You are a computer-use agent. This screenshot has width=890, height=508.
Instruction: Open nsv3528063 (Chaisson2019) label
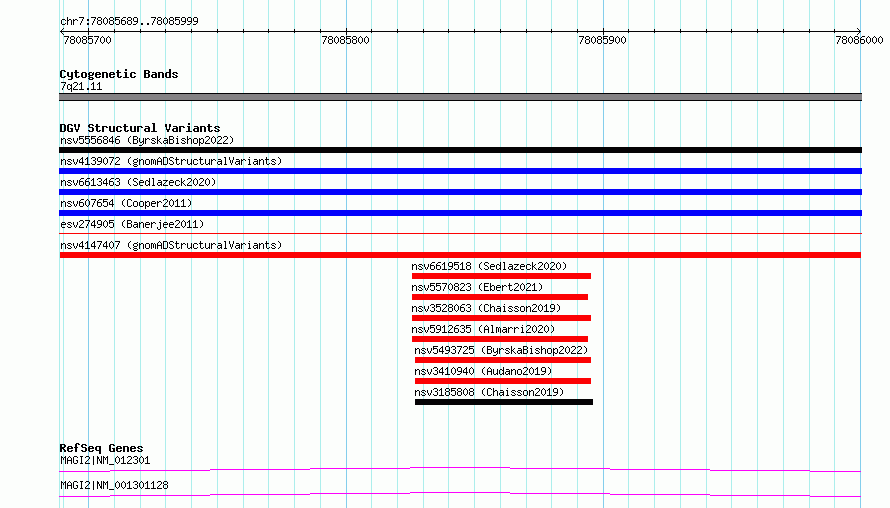click(486, 308)
